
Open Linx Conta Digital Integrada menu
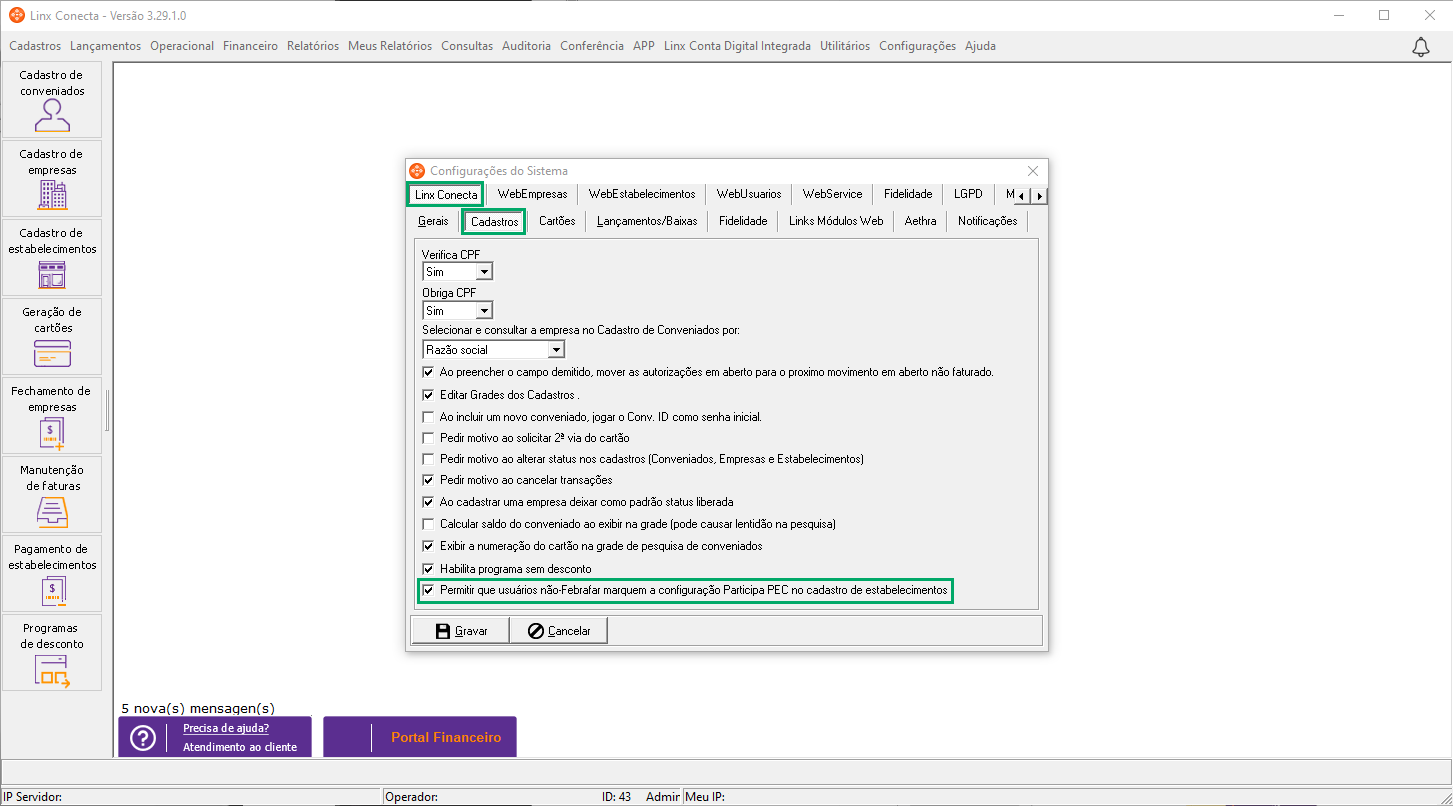pyautogui.click(x=737, y=46)
